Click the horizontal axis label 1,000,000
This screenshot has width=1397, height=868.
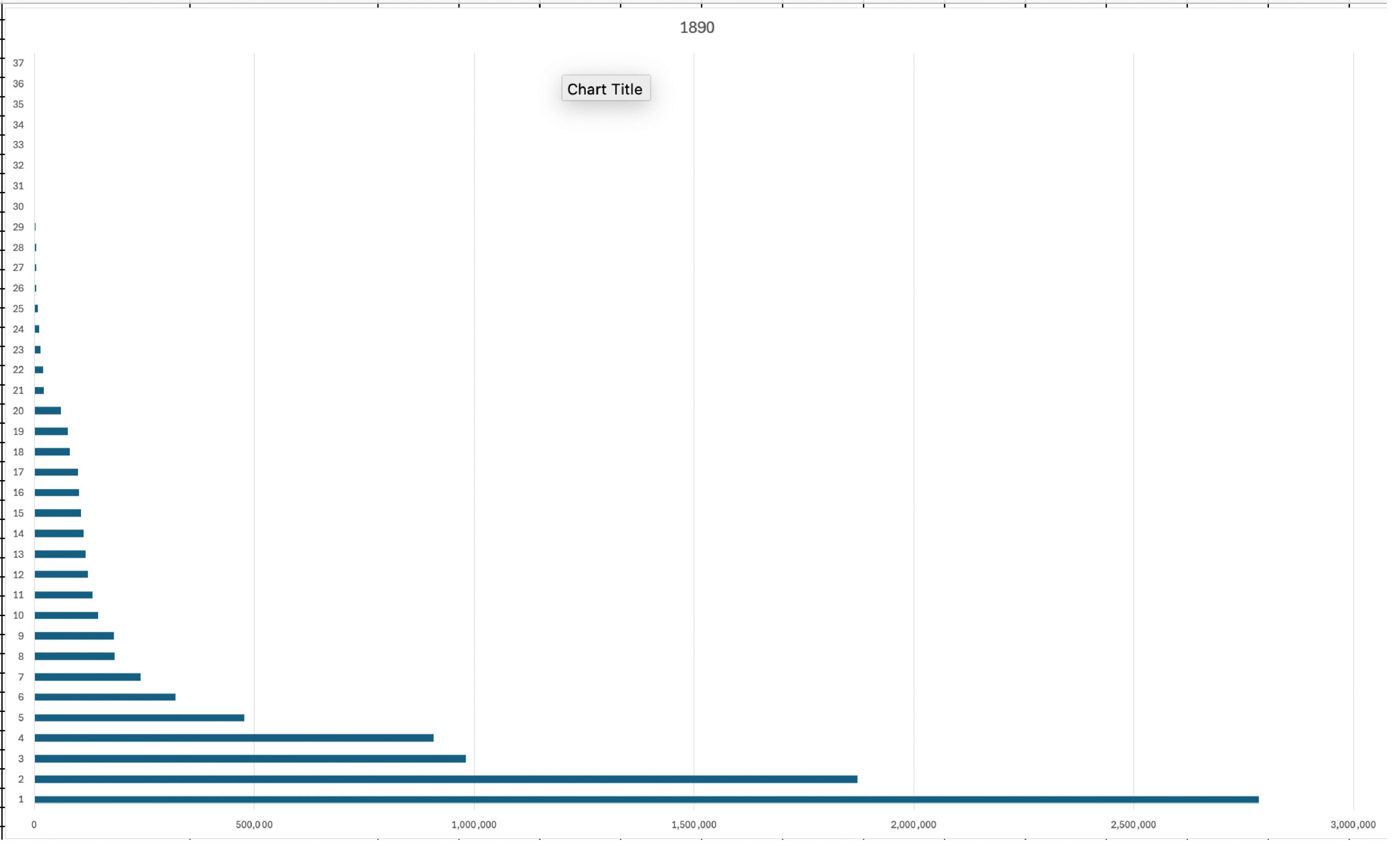point(474,825)
